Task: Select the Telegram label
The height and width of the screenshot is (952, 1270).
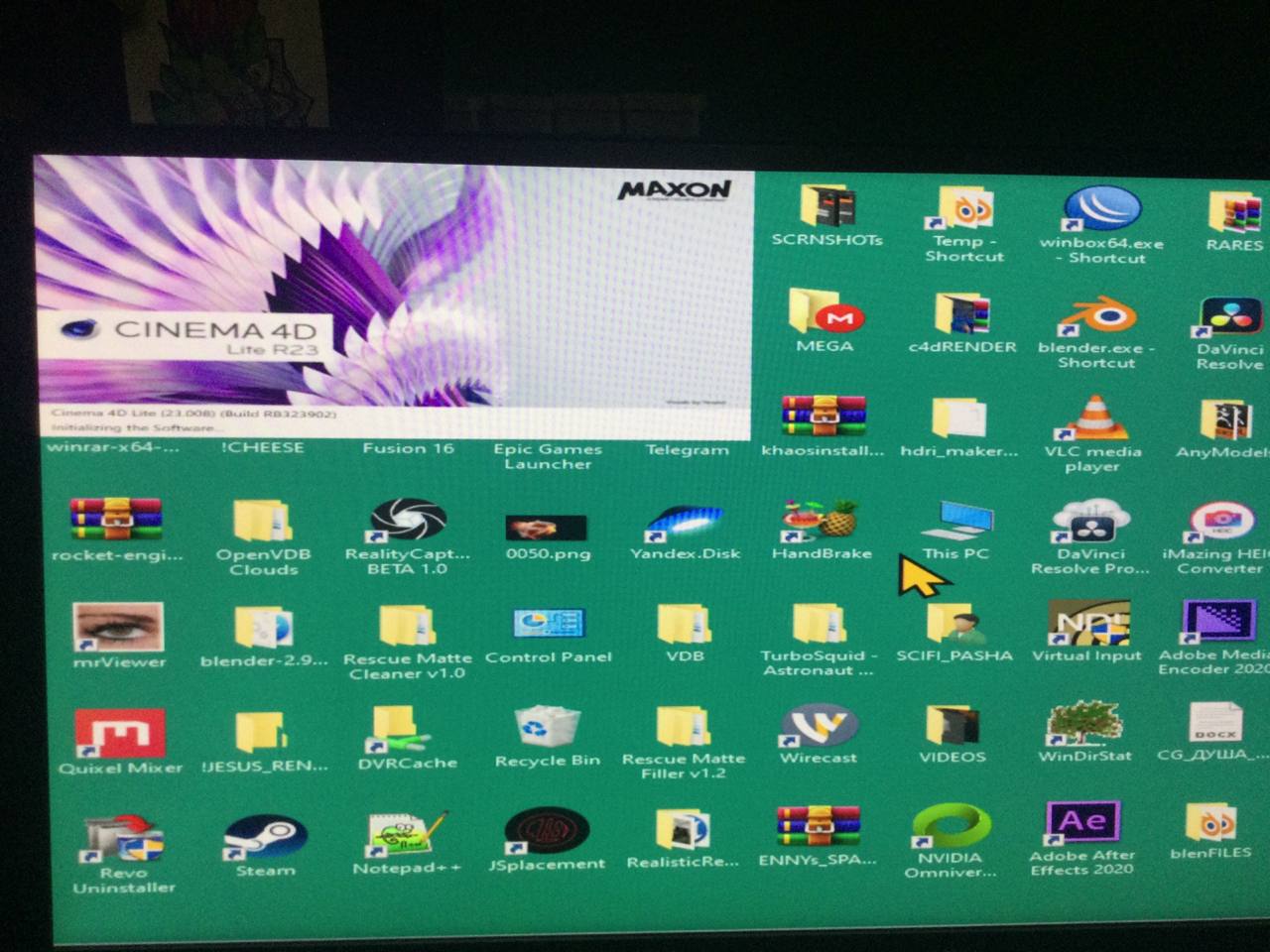Action: (687, 449)
